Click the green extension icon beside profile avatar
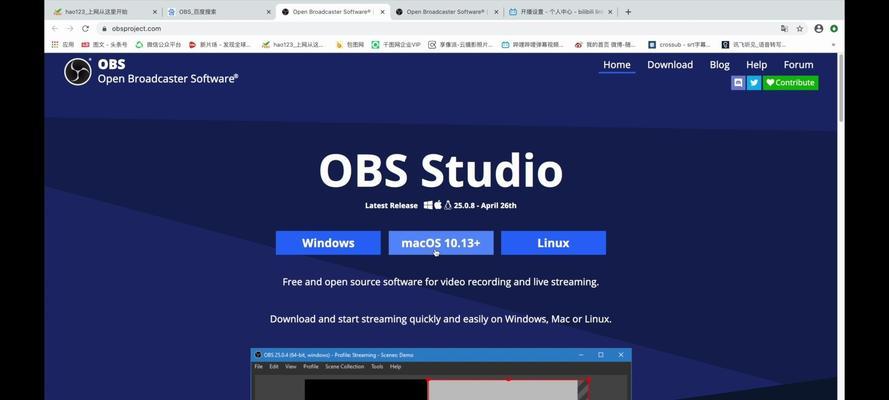Image resolution: width=889 pixels, height=400 pixels. pyautogui.click(x=834, y=28)
